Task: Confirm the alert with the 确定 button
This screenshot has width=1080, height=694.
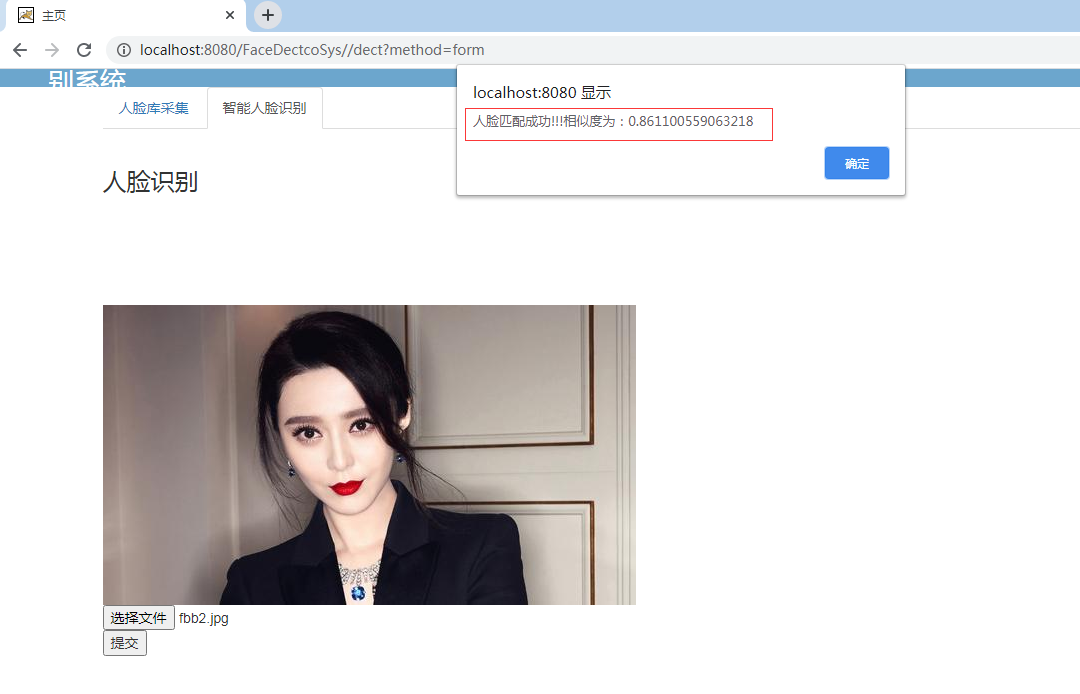Action: [856, 163]
